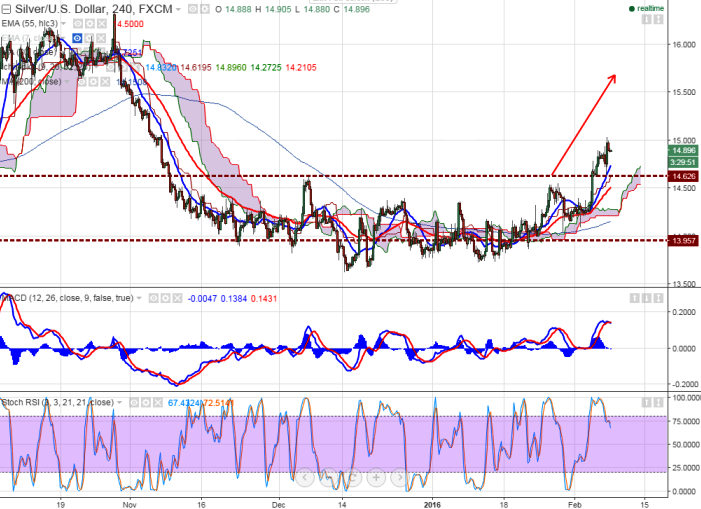Click the Nov label on the time axis
The width and height of the screenshot is (701, 509).
(129, 505)
